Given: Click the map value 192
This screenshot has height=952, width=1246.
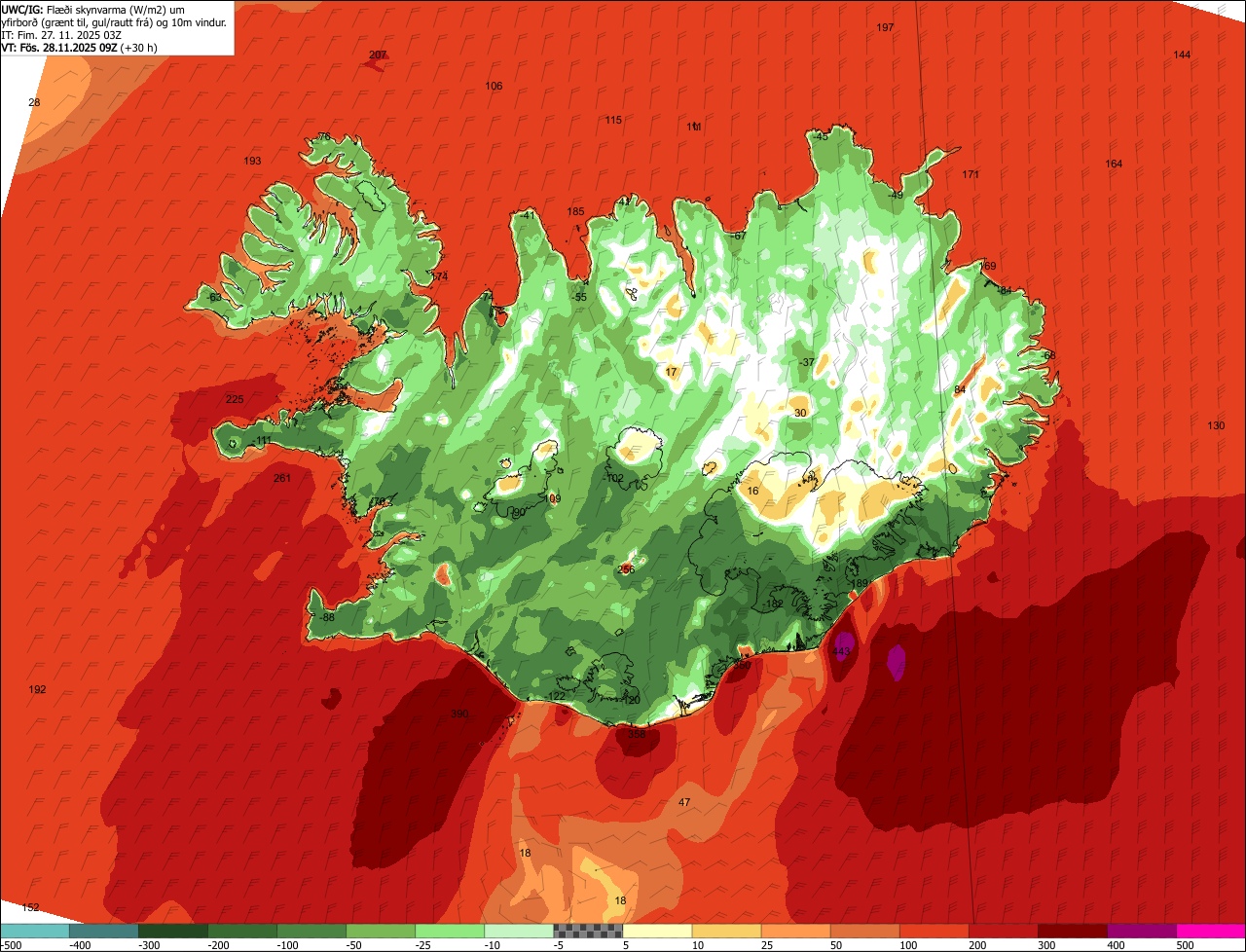Looking at the screenshot, I should point(37,689).
